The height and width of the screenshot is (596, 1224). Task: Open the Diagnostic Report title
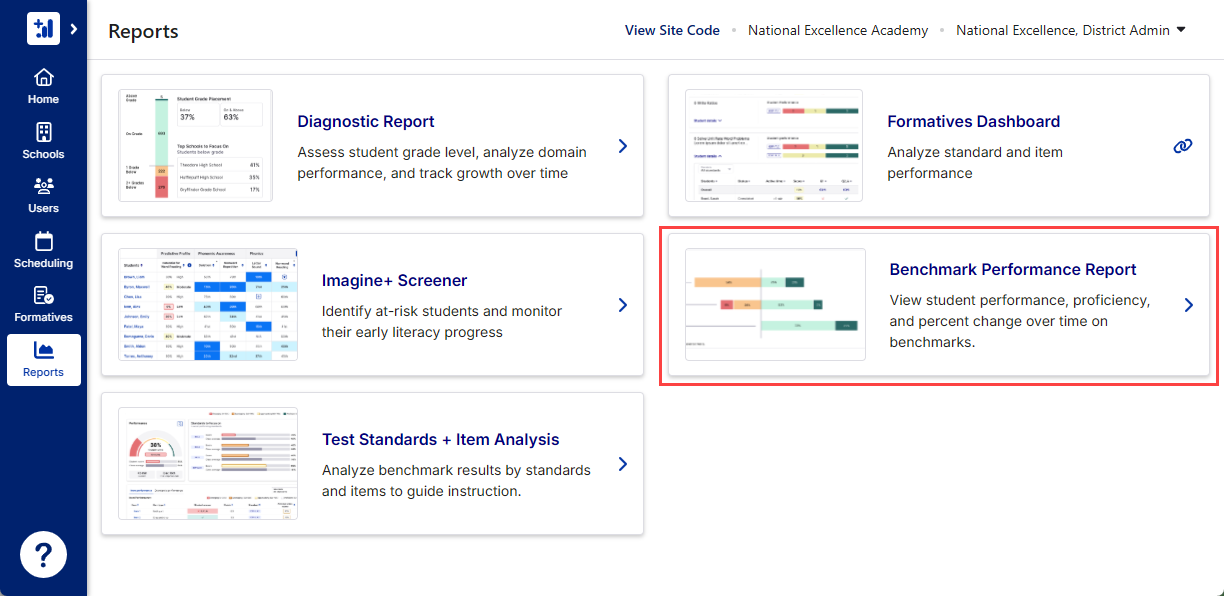366,122
